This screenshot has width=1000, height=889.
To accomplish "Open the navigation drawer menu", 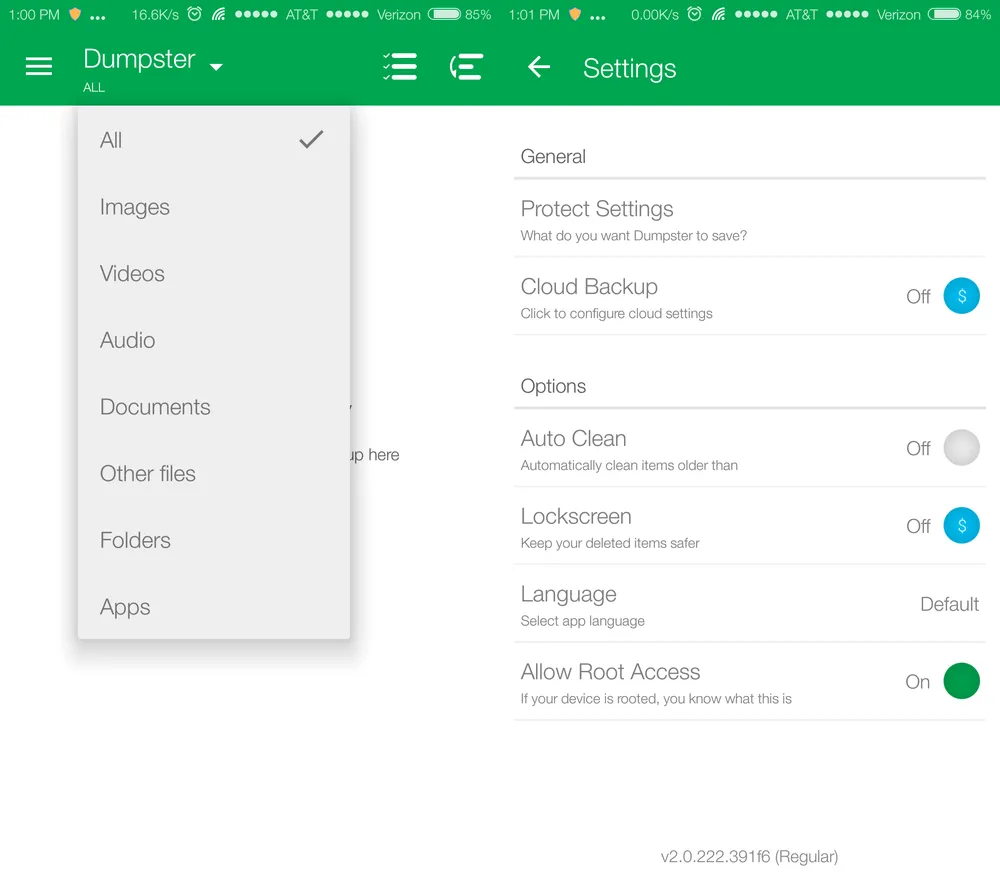I will point(38,66).
